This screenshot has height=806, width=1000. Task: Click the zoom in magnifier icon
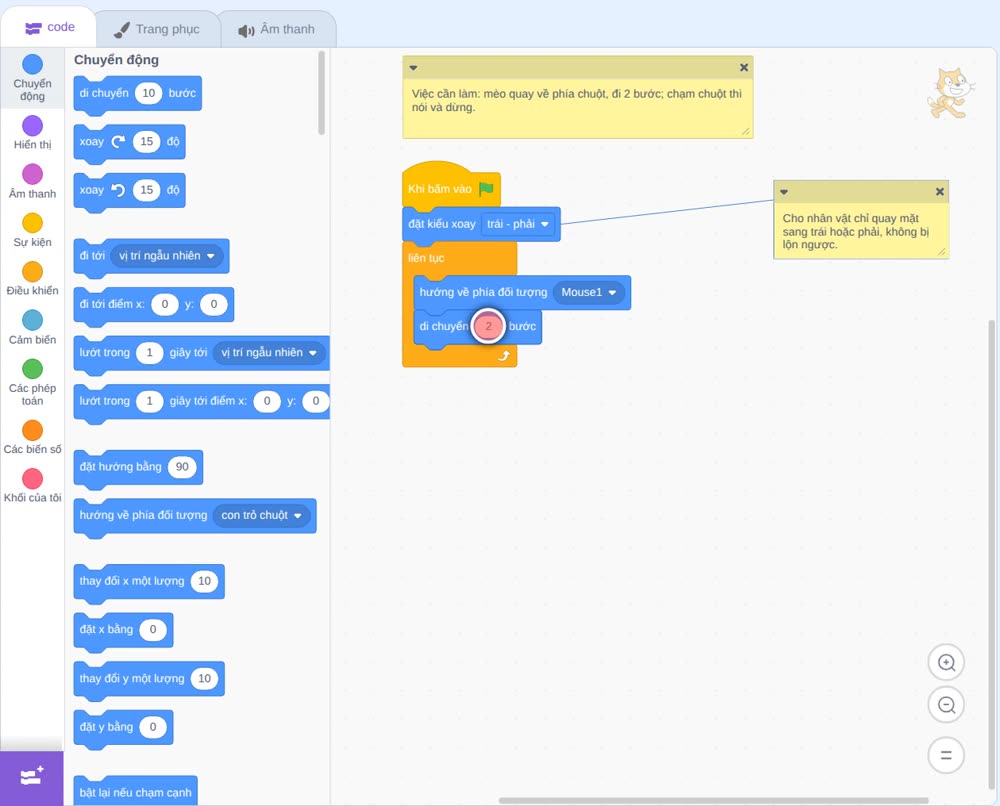pos(946,663)
